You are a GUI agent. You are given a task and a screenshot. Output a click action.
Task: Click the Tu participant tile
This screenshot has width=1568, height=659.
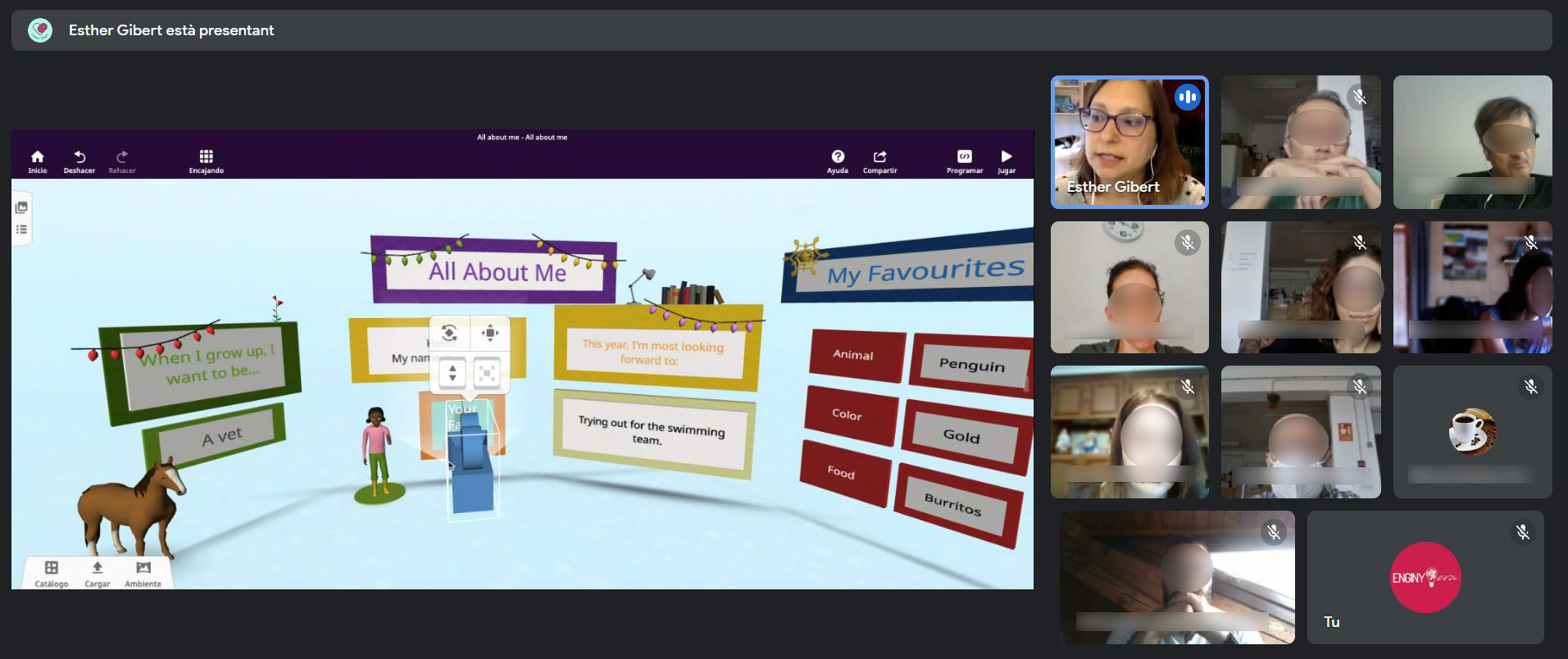pyautogui.click(x=1425, y=577)
